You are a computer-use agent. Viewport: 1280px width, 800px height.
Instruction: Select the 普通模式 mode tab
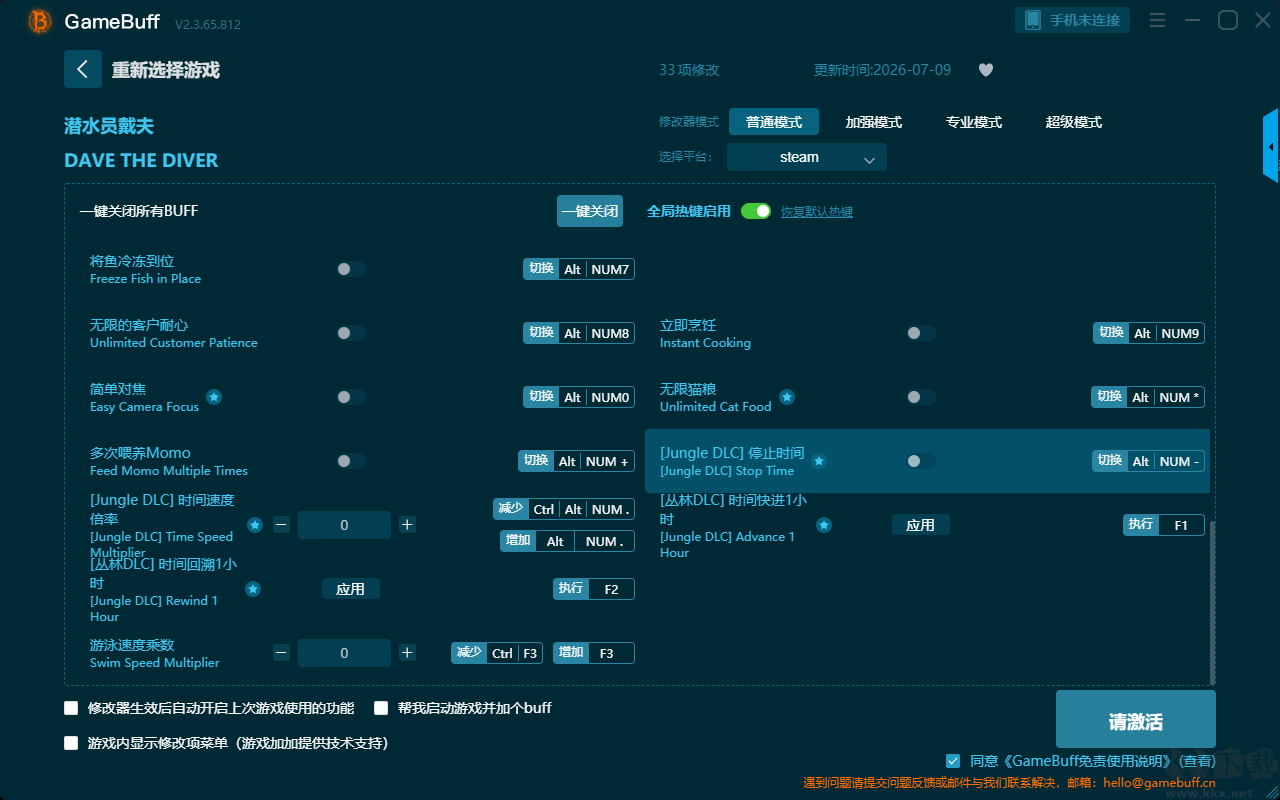point(774,122)
